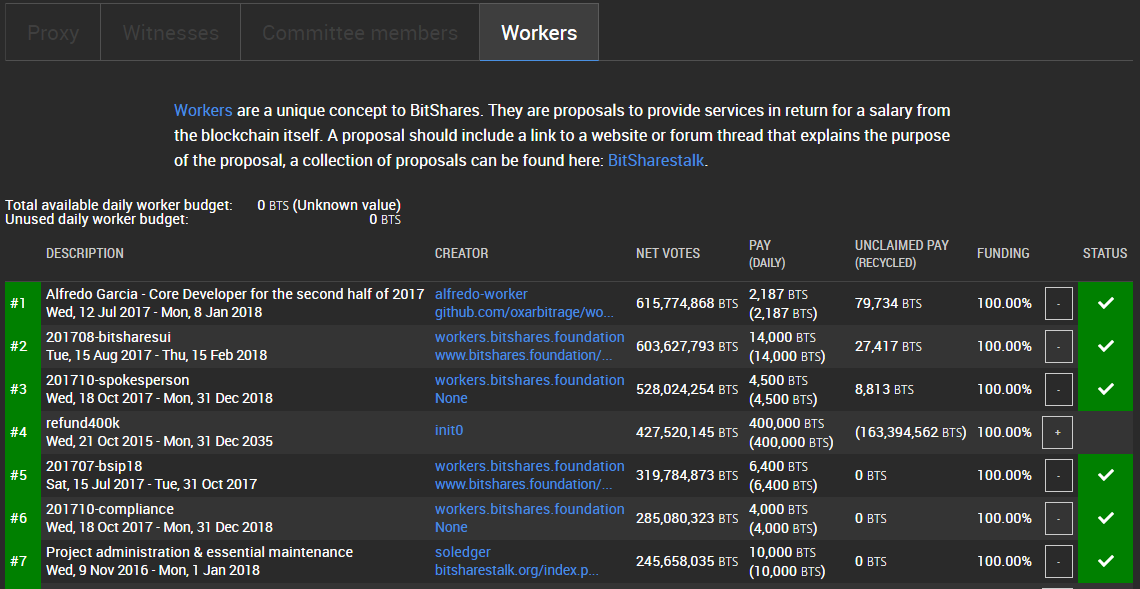Click unclaimed pay 79,734 BTS

point(888,304)
